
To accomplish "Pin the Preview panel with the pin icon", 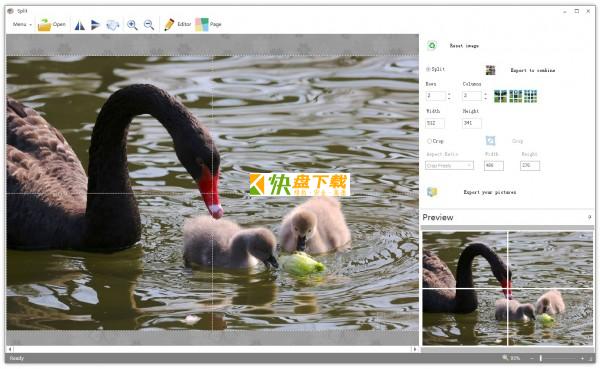I will 589,217.
